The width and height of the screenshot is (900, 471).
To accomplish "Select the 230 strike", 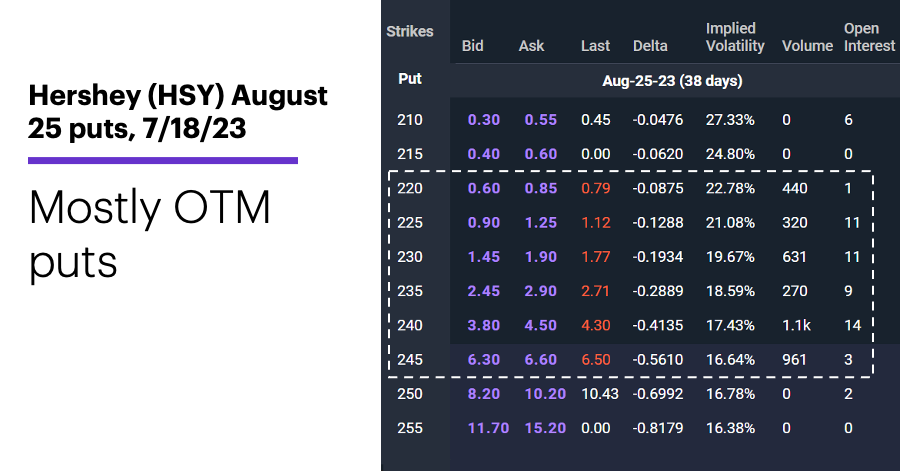I will pyautogui.click(x=410, y=257).
